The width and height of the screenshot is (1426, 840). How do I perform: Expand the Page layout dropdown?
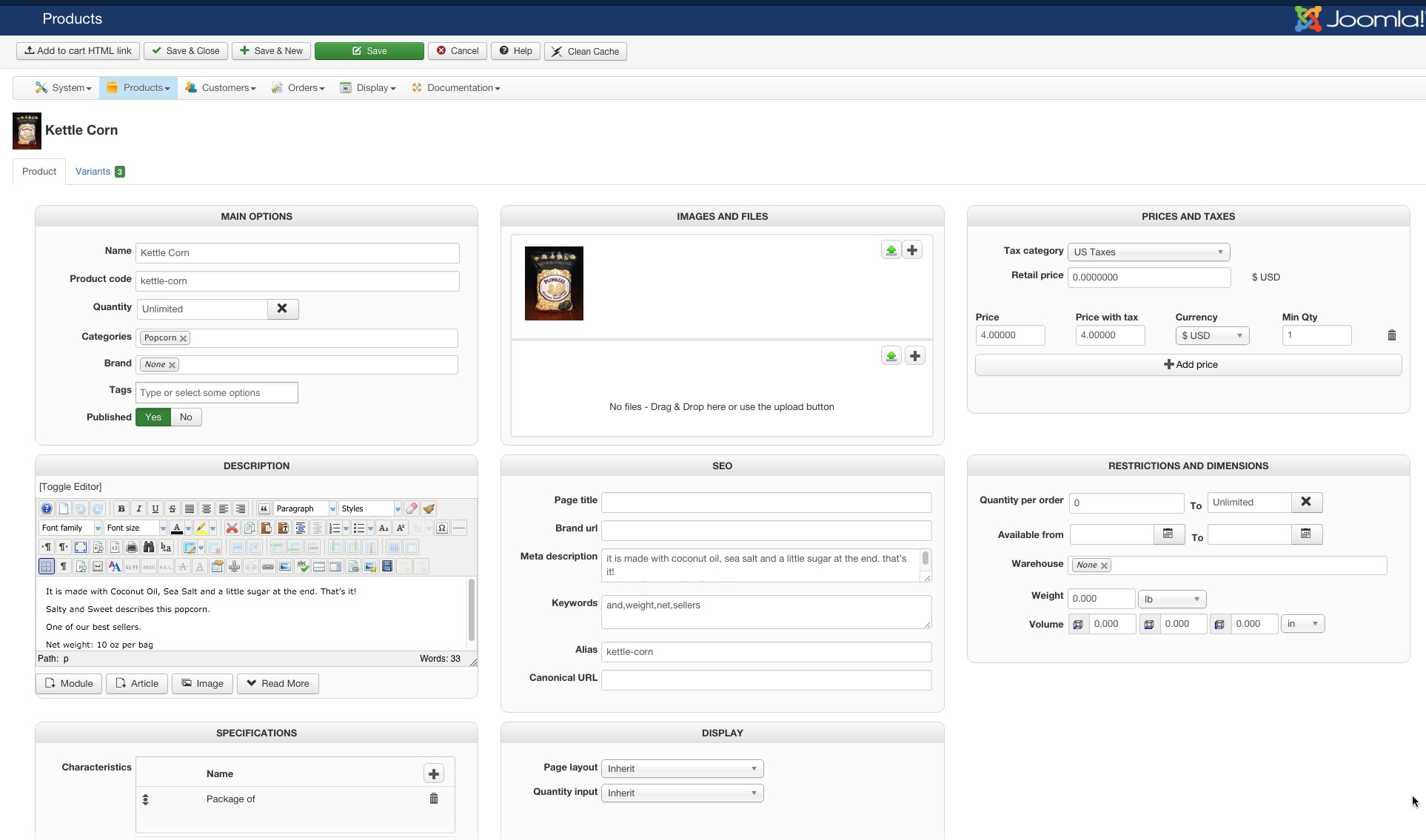pyautogui.click(x=682, y=768)
